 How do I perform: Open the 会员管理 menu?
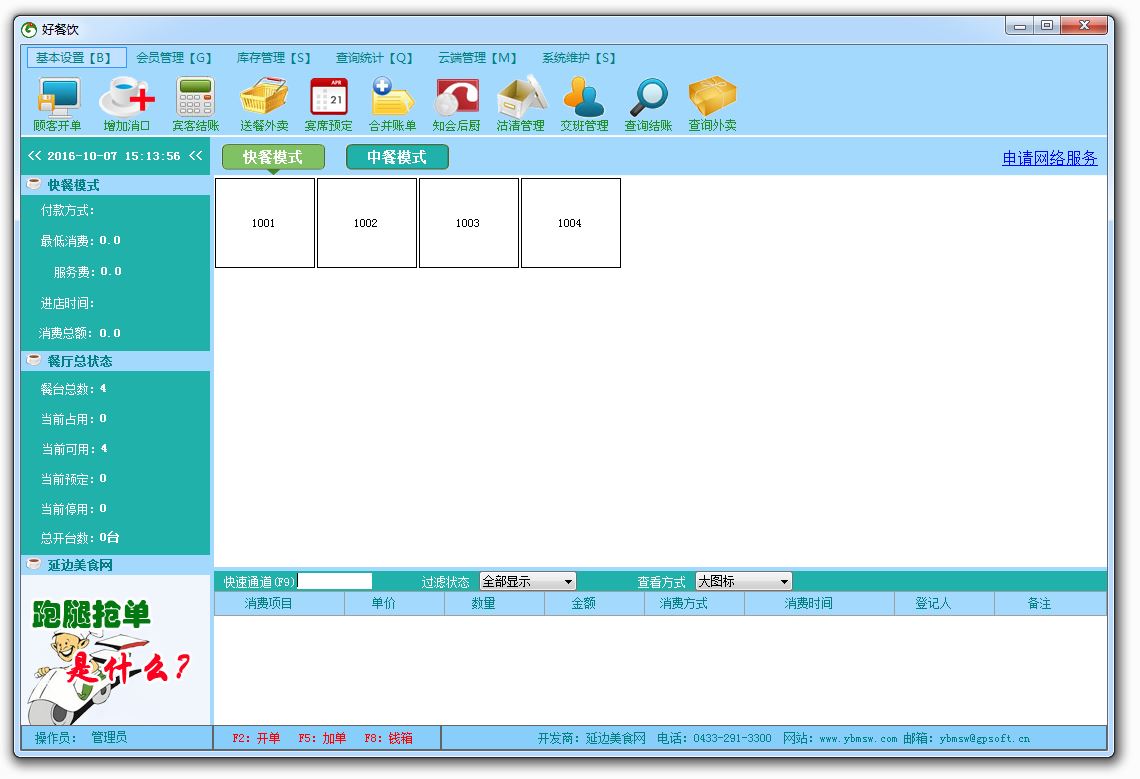coord(174,58)
